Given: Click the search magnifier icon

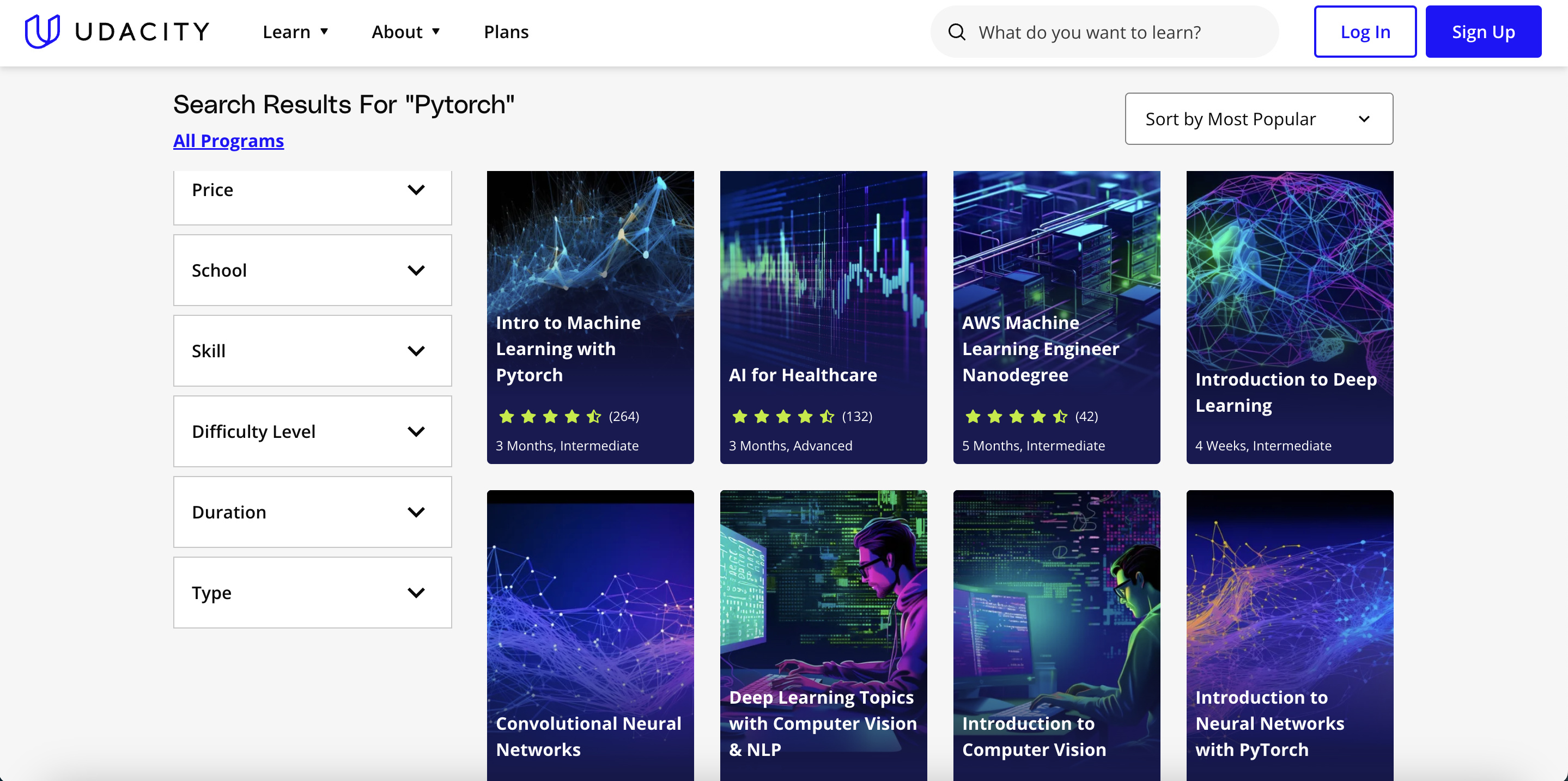Looking at the screenshot, I should [x=957, y=32].
